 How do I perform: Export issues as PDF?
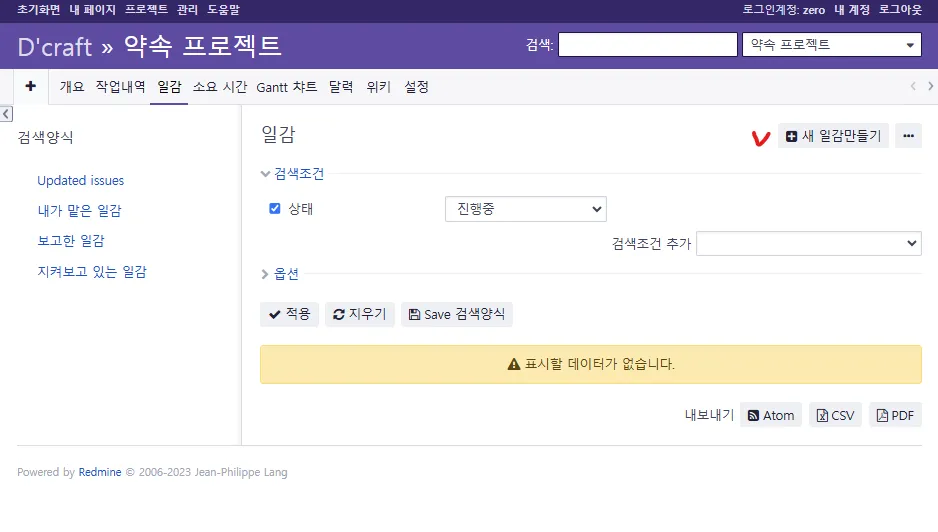(x=895, y=415)
